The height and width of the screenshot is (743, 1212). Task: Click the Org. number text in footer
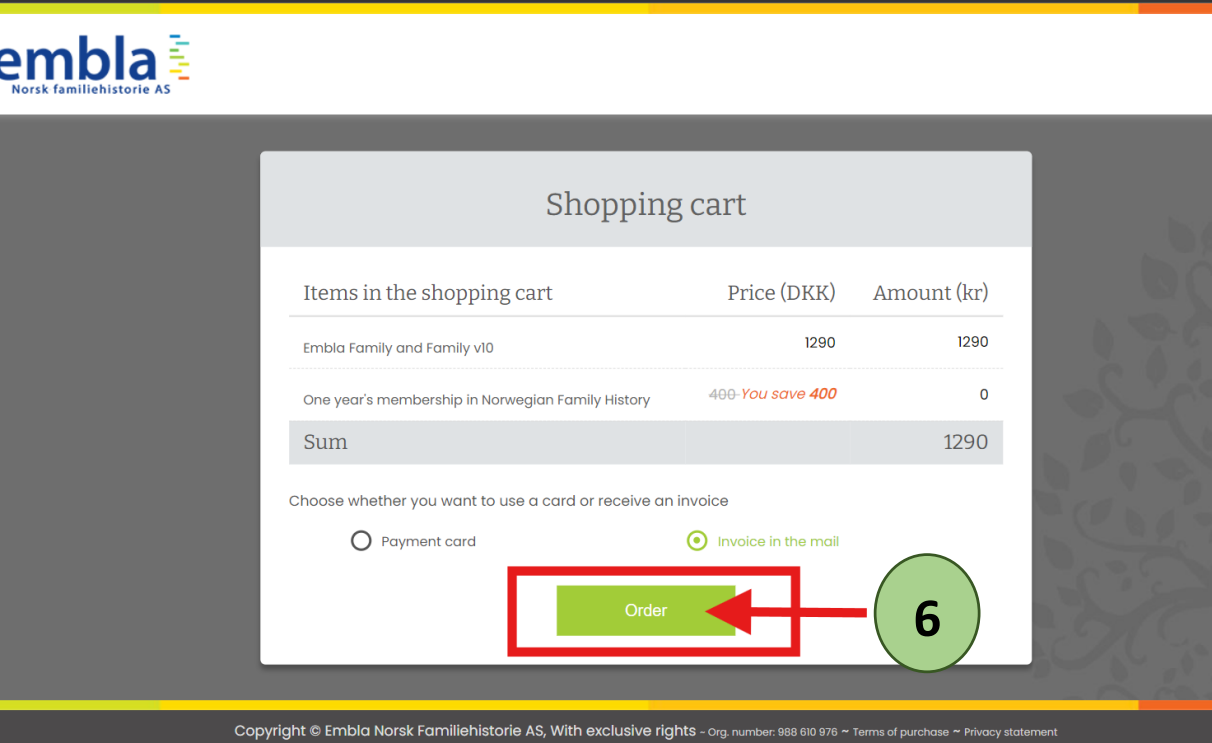click(772, 732)
